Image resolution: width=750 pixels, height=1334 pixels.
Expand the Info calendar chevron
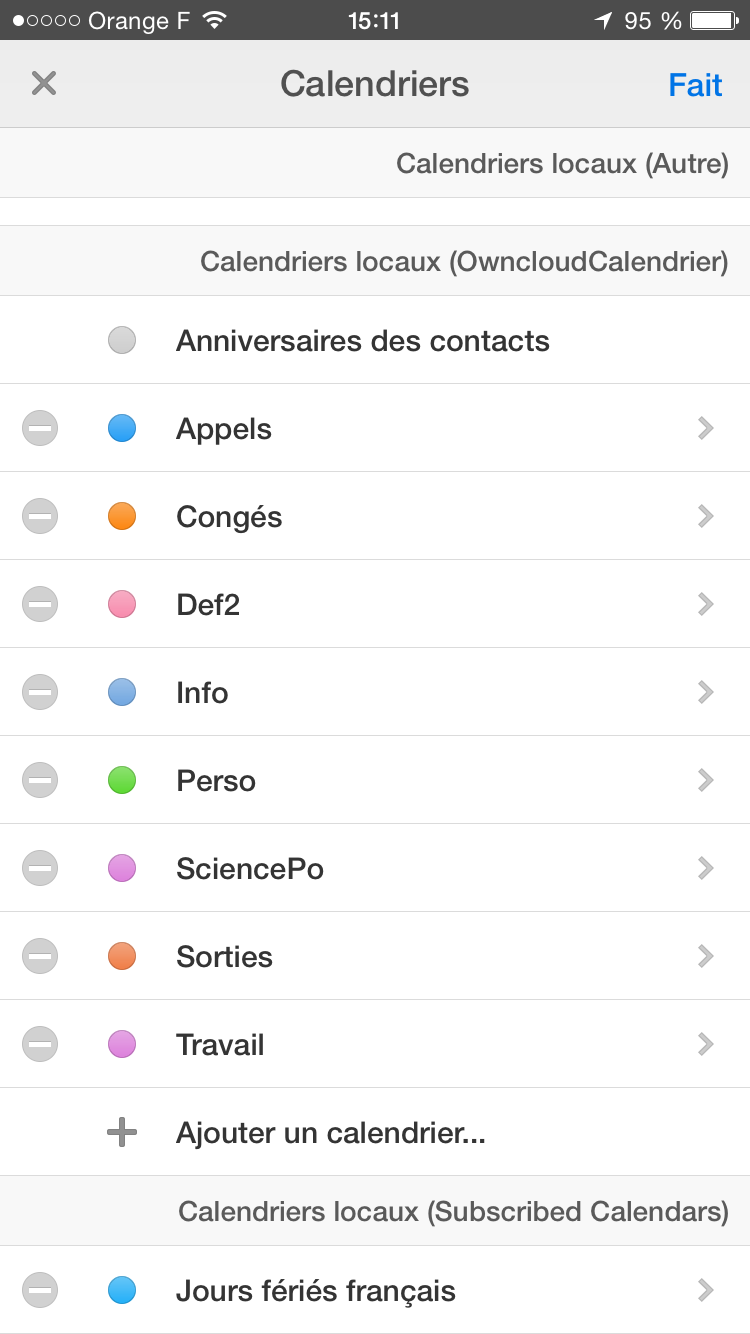[x=706, y=693]
